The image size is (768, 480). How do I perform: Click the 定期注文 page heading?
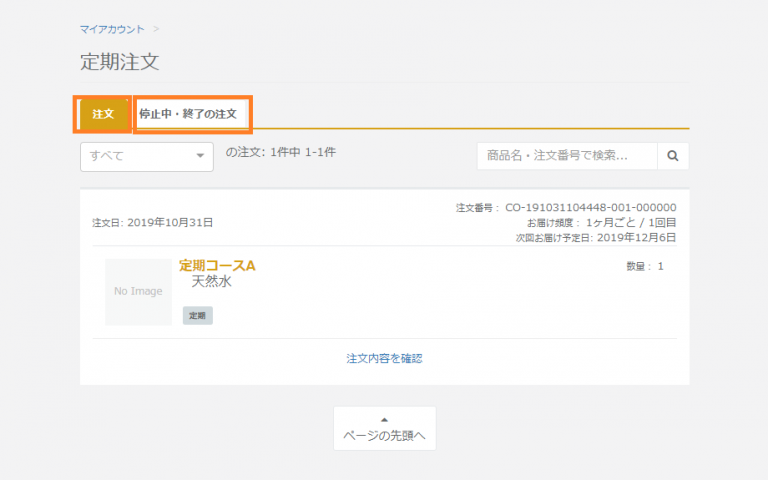pos(119,61)
